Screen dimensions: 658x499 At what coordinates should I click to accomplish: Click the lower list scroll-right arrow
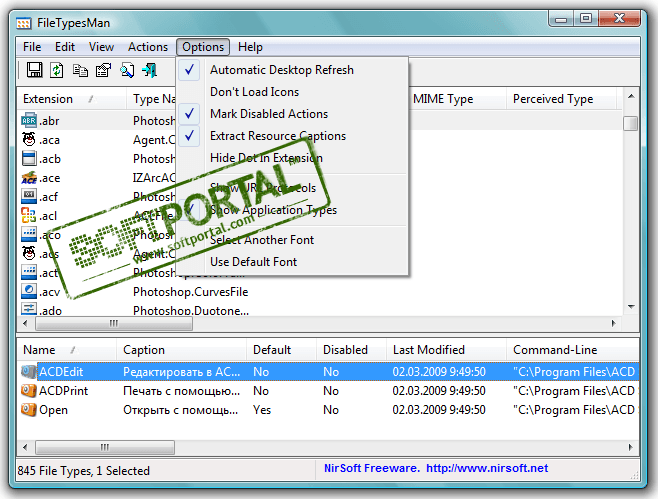coord(631,447)
